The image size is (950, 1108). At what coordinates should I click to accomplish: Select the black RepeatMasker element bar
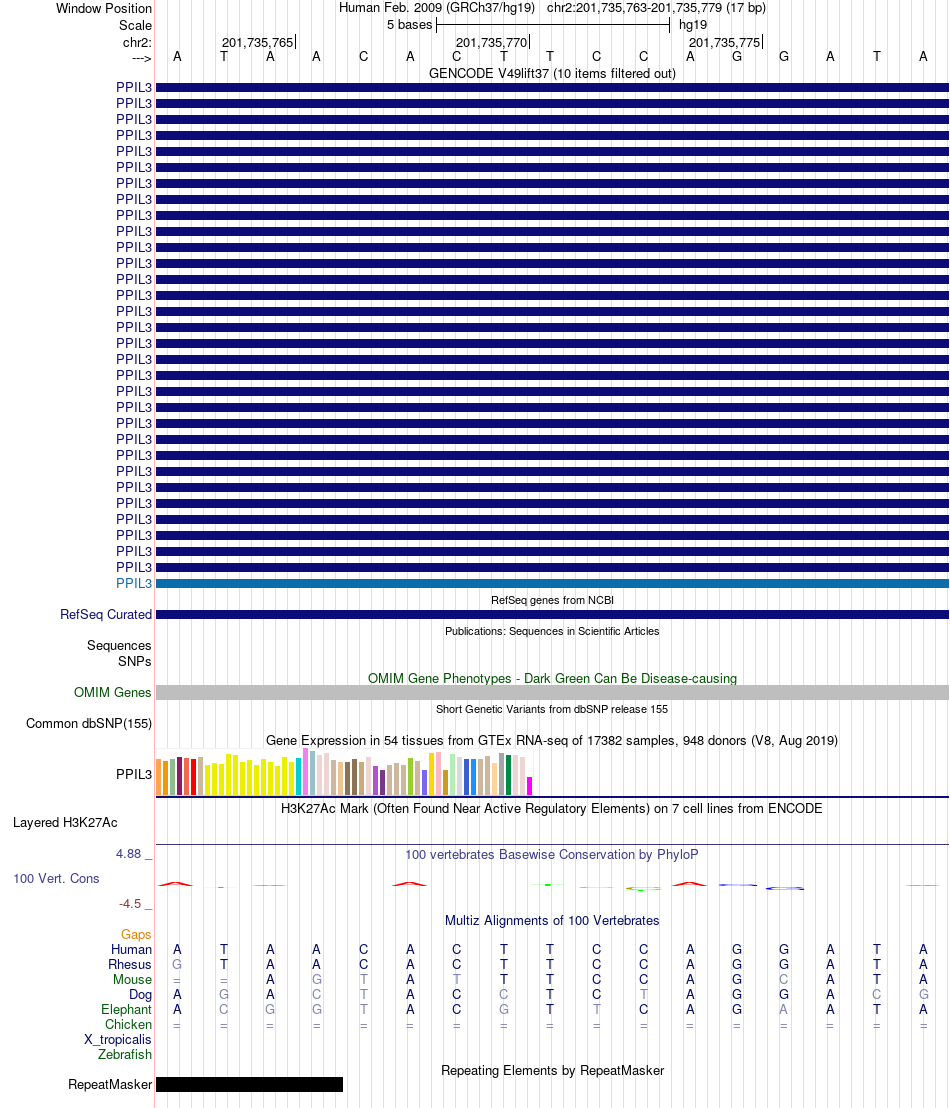[x=250, y=1085]
